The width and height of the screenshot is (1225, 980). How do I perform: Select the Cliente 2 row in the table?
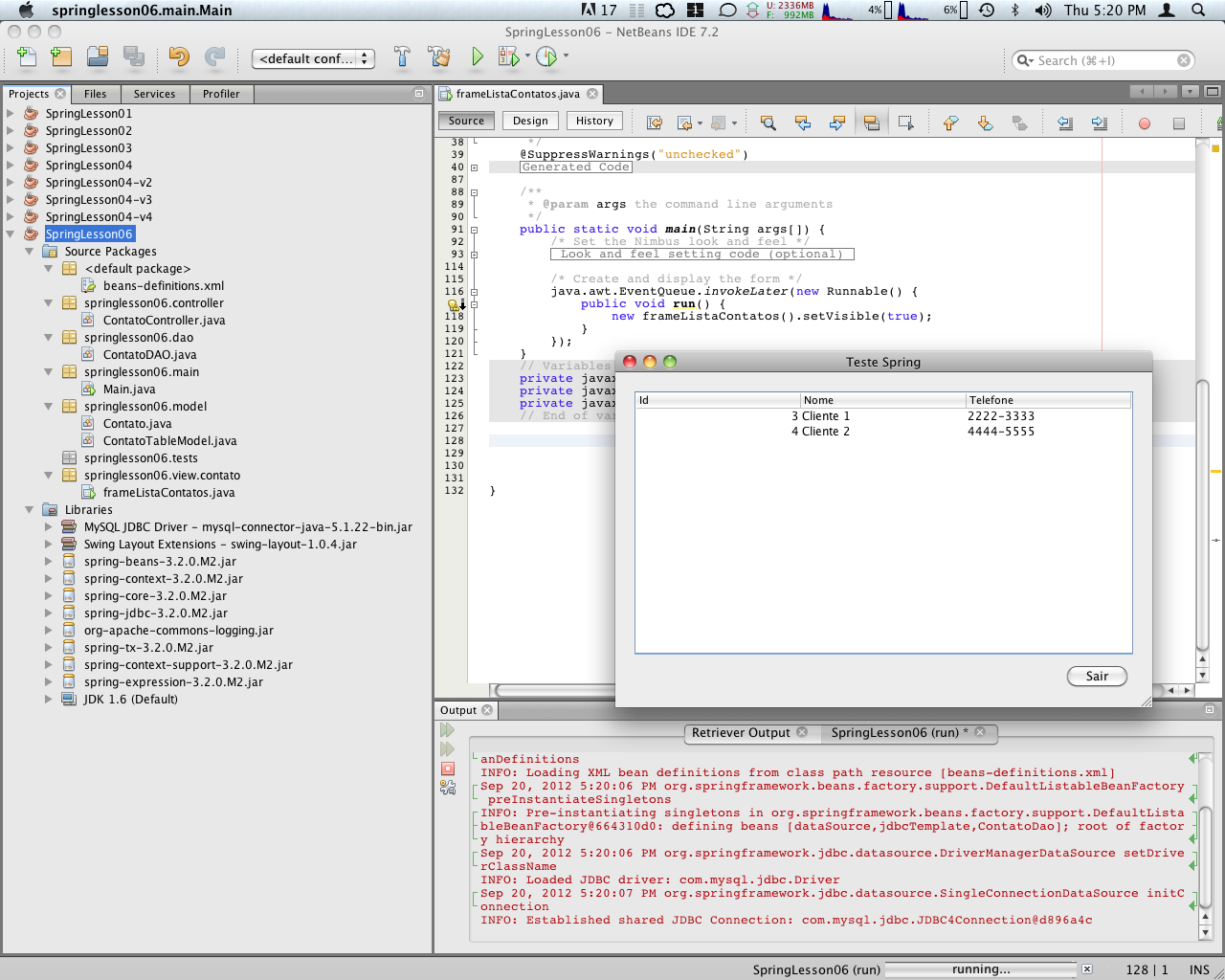click(883, 432)
